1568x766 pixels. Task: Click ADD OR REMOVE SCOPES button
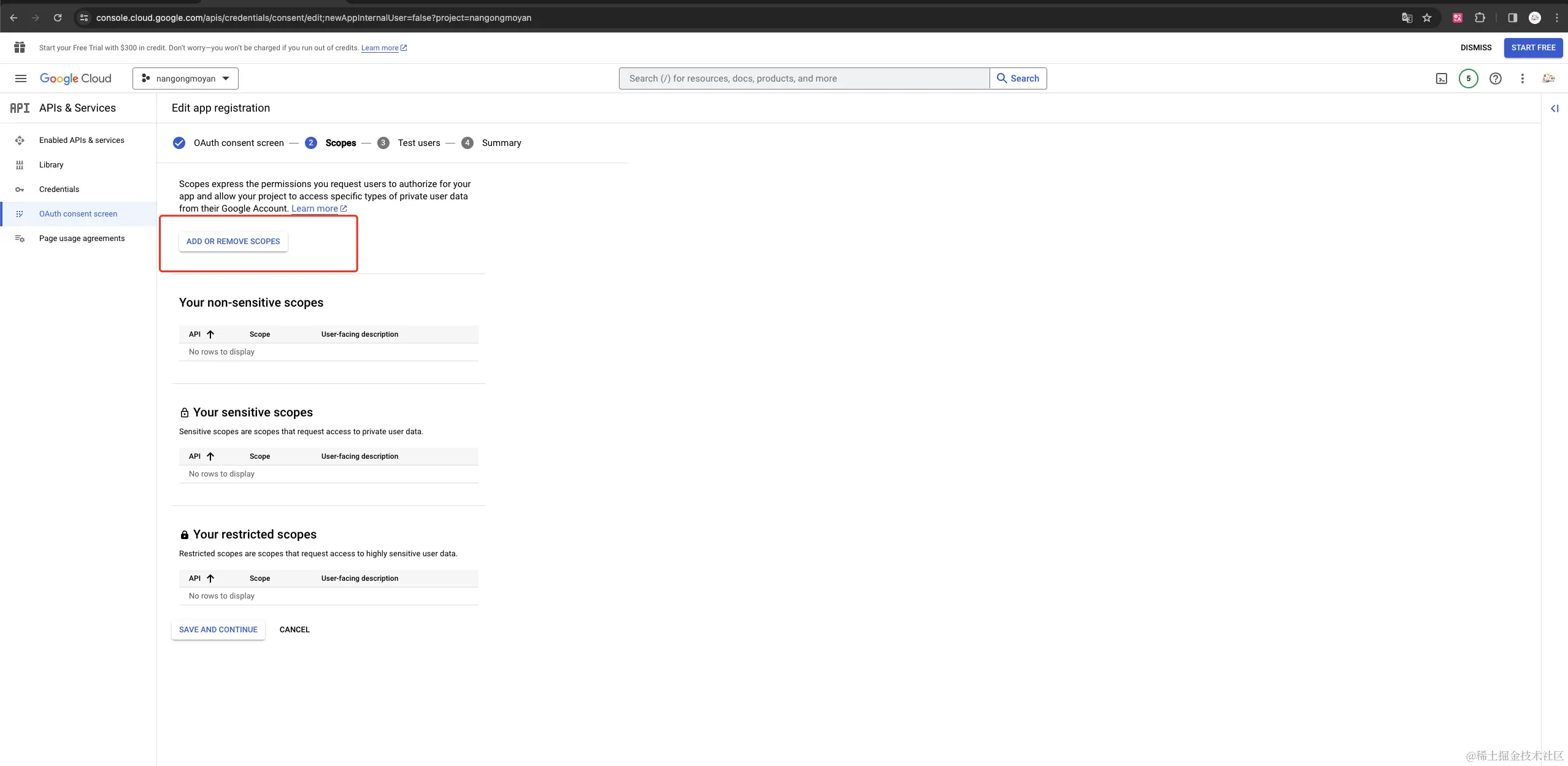pyautogui.click(x=233, y=242)
